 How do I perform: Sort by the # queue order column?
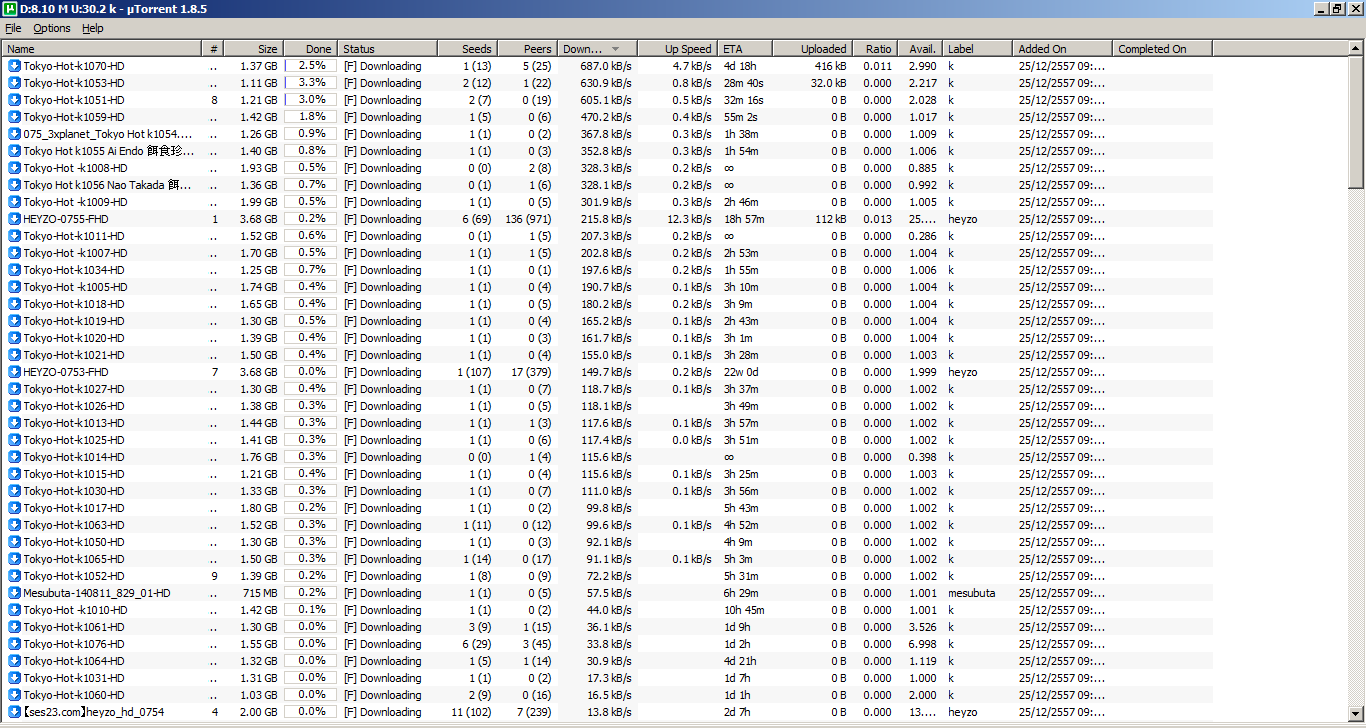[x=214, y=48]
